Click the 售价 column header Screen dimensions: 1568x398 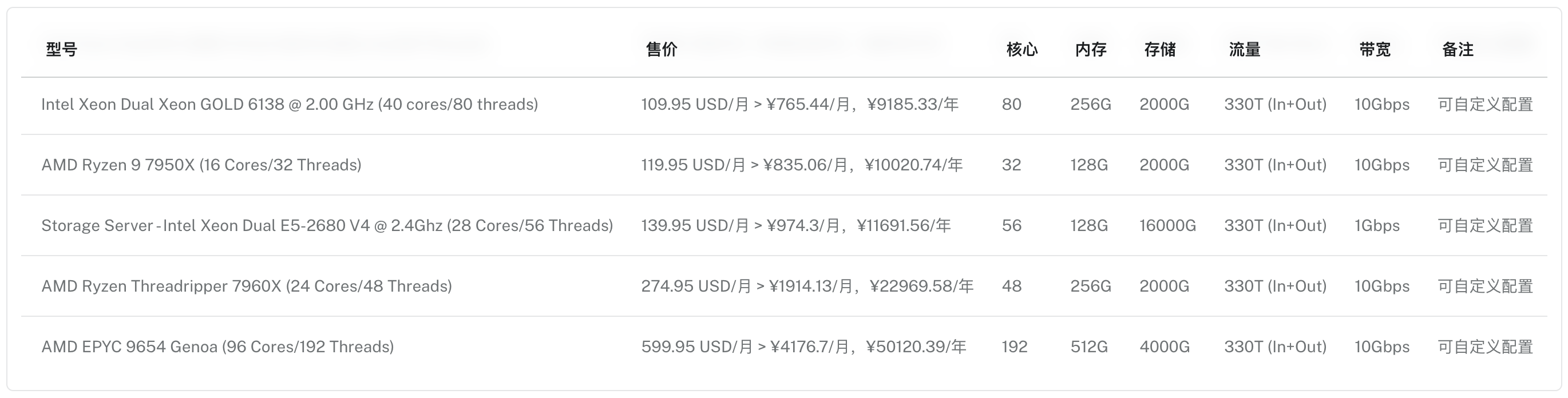click(x=661, y=49)
